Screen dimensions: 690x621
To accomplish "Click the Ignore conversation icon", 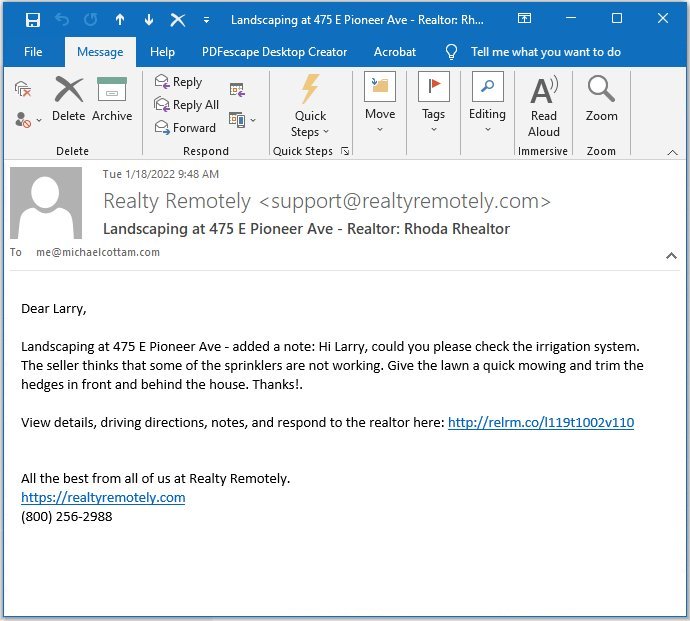I will (23, 89).
